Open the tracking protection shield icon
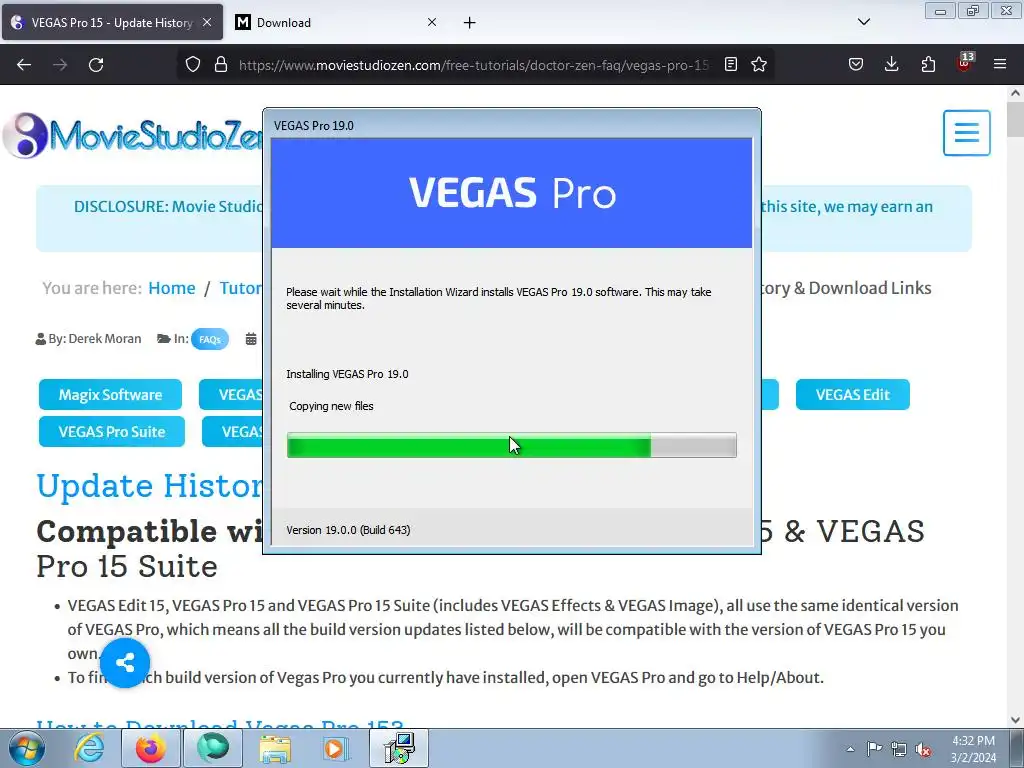The width and height of the screenshot is (1024, 768). 193,64
